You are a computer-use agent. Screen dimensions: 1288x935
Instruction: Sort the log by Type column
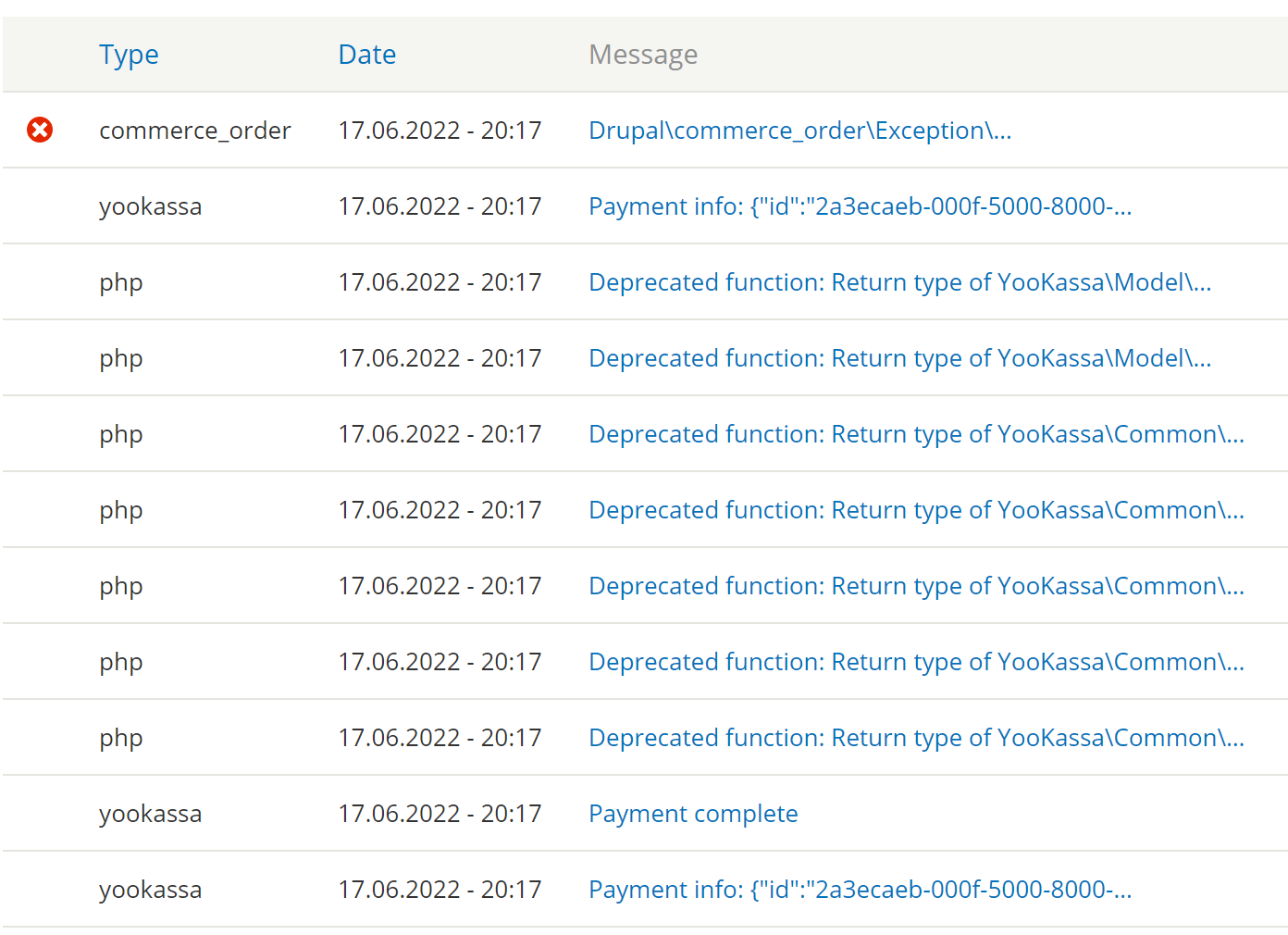[x=129, y=54]
